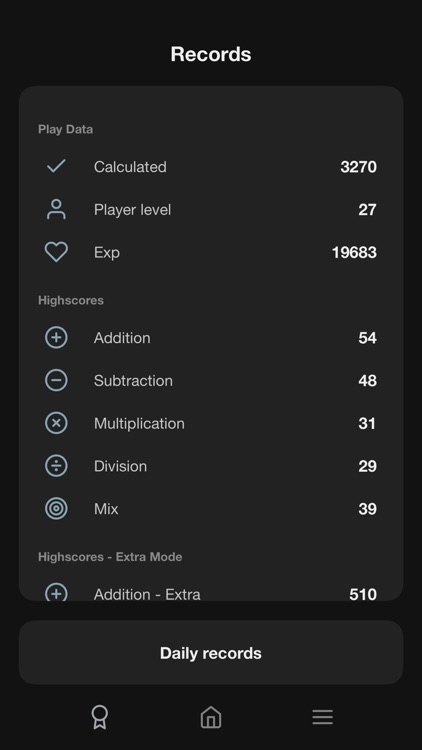The width and height of the screenshot is (422, 750).
Task: Select the Addition highscore row label
Action: [x=122, y=338]
